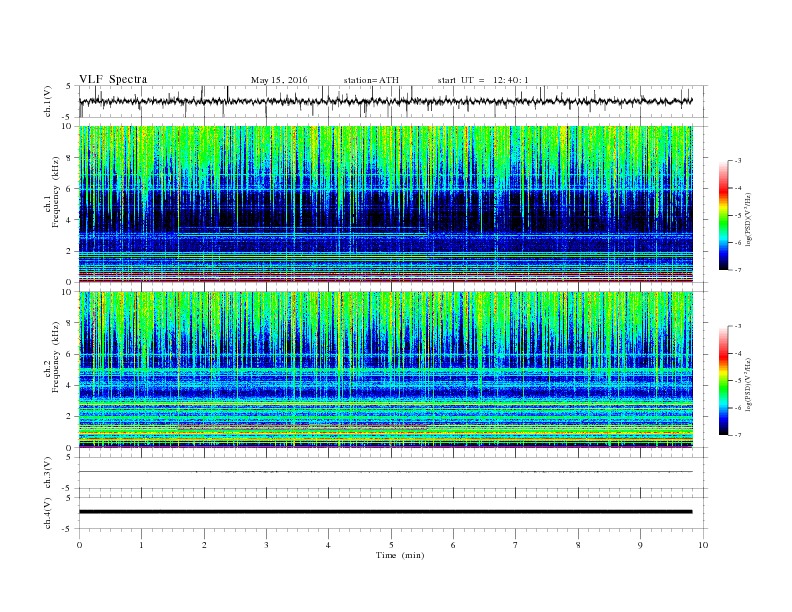The image size is (792, 612).
Task: Click the thick ch.4 voltage trace
Action: tap(385, 512)
